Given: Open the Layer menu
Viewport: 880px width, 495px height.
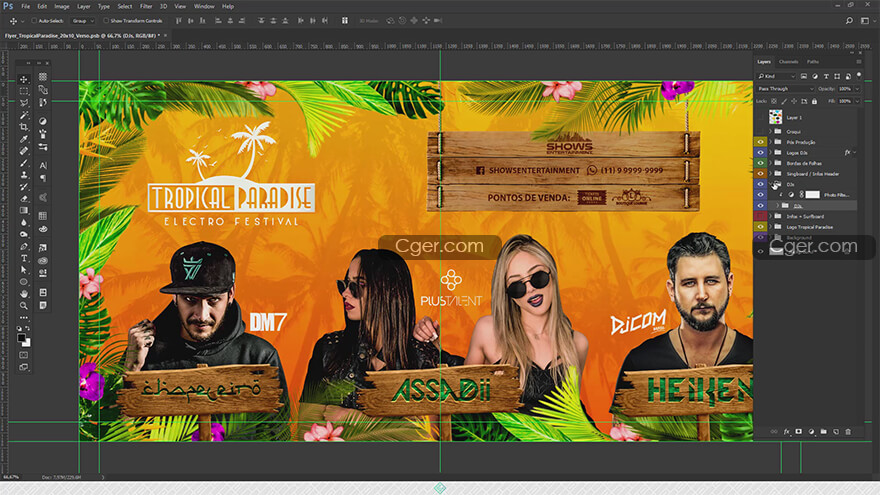Looking at the screenshot, I should [x=84, y=6].
